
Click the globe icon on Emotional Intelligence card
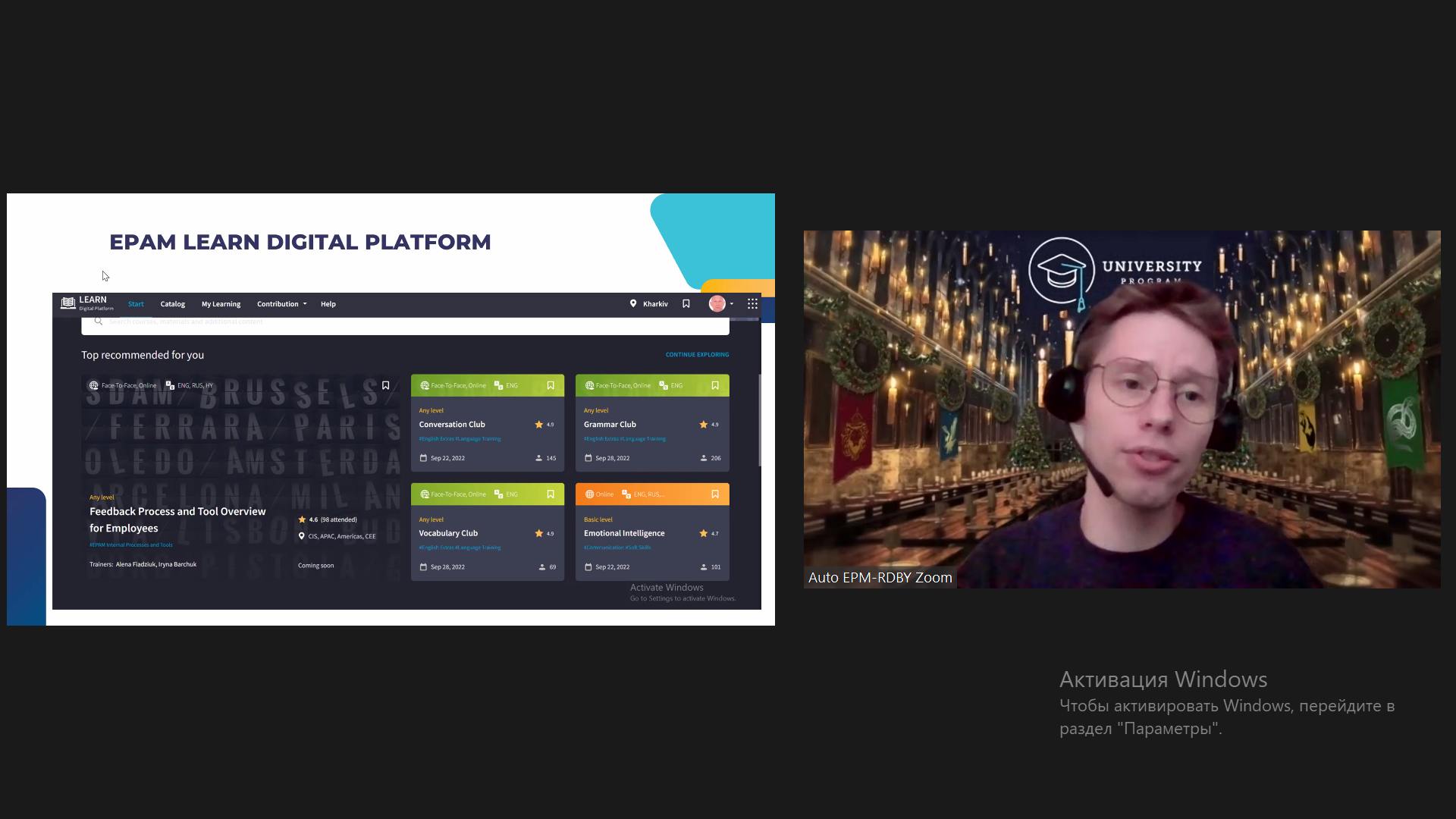click(589, 494)
